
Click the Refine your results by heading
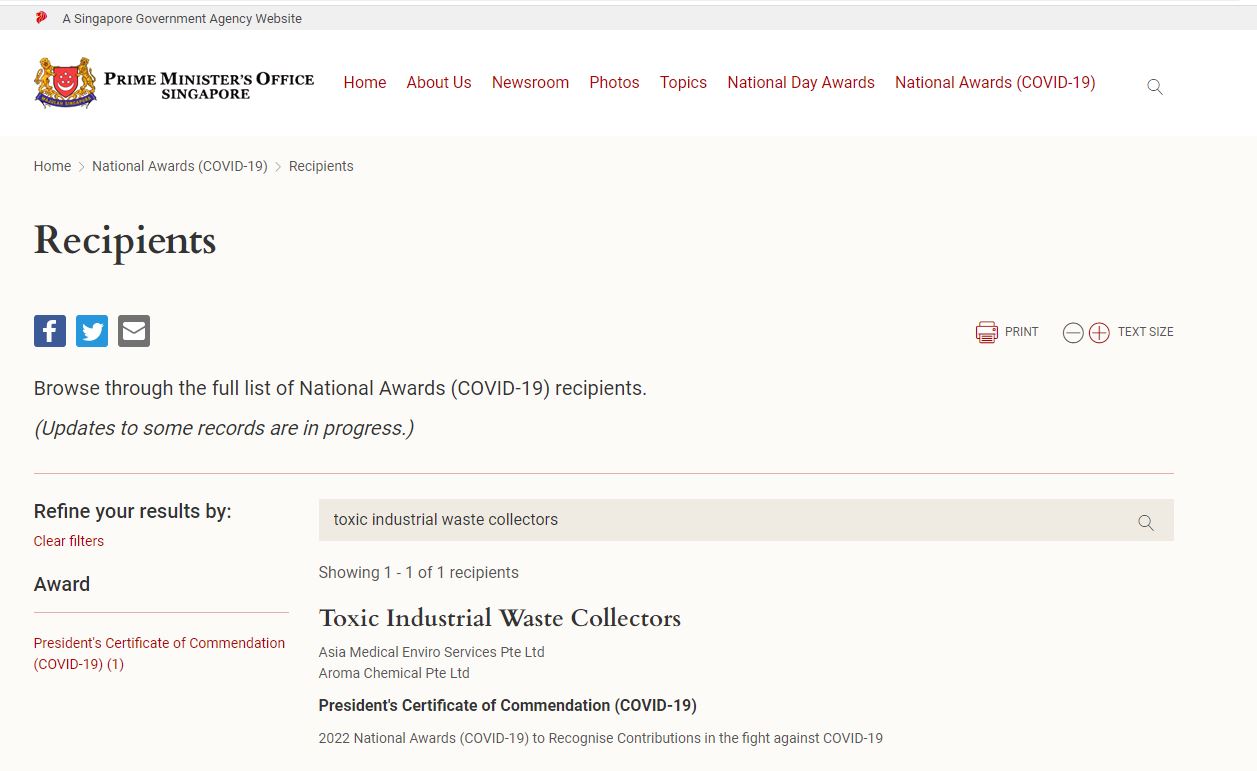pyautogui.click(x=133, y=511)
